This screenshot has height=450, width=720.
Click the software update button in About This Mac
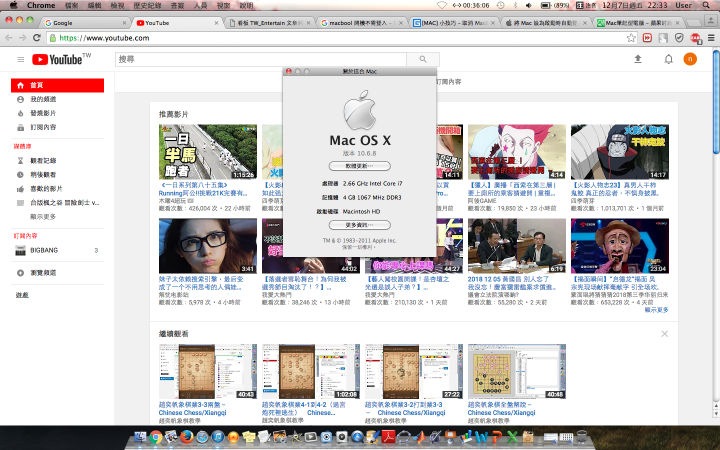pyautogui.click(x=360, y=166)
